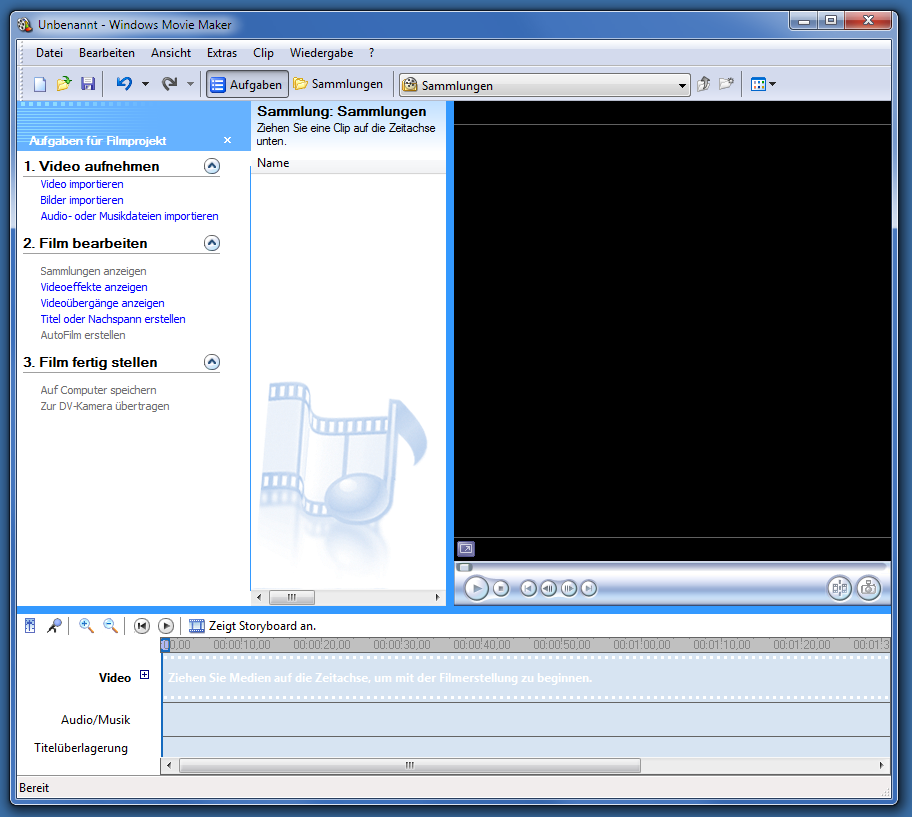The image size is (912, 817).
Task: Open the undo history dropdown arrow
Action: [145, 84]
